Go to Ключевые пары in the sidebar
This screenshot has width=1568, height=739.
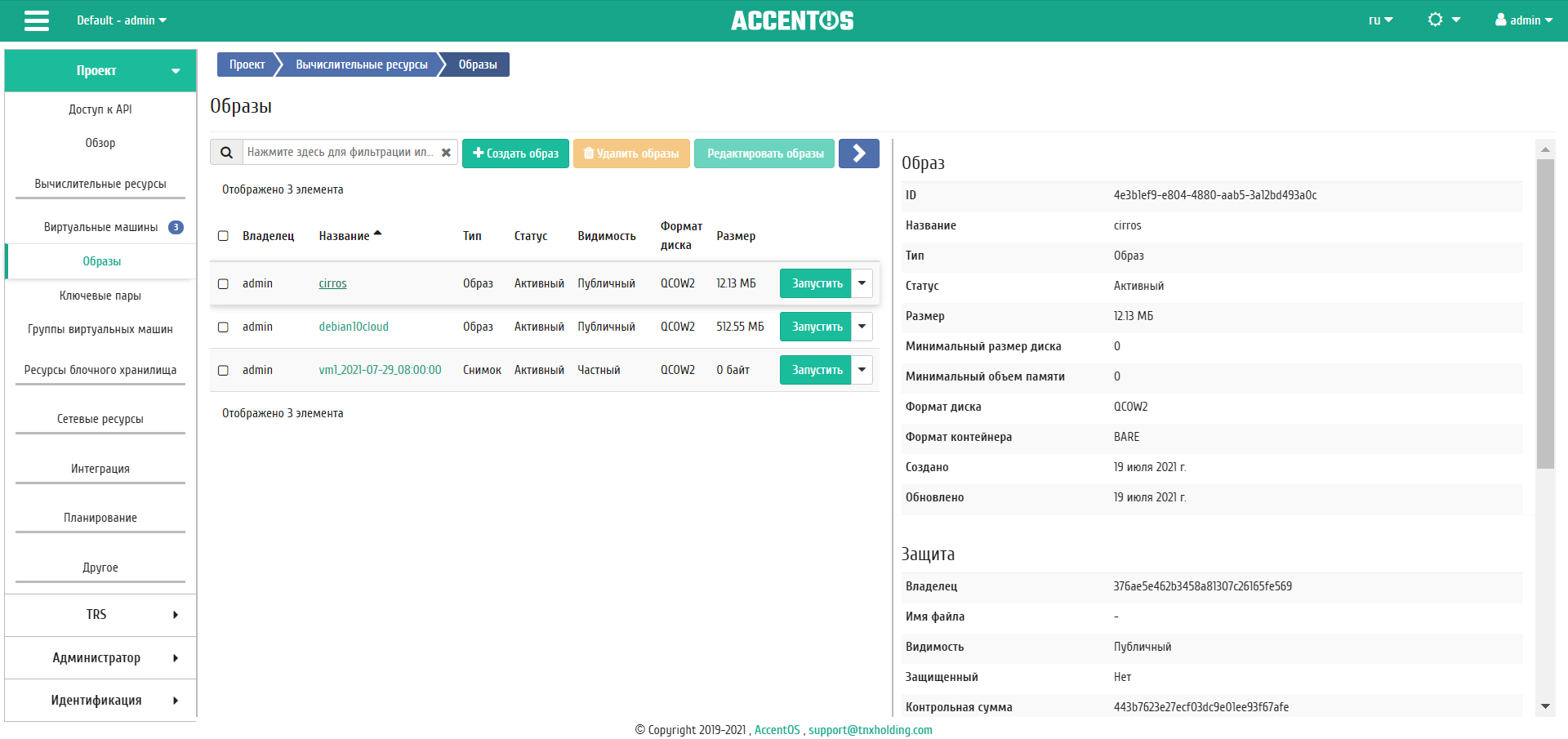click(x=100, y=296)
